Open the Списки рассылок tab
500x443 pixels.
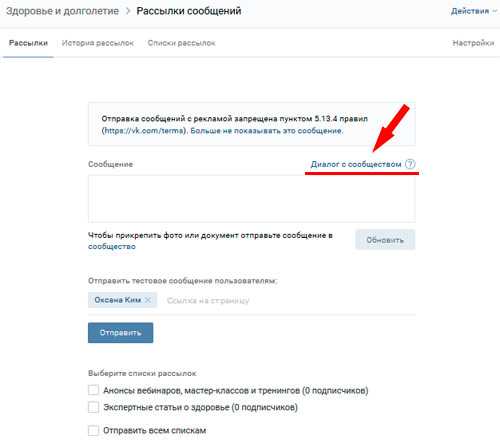[182, 43]
